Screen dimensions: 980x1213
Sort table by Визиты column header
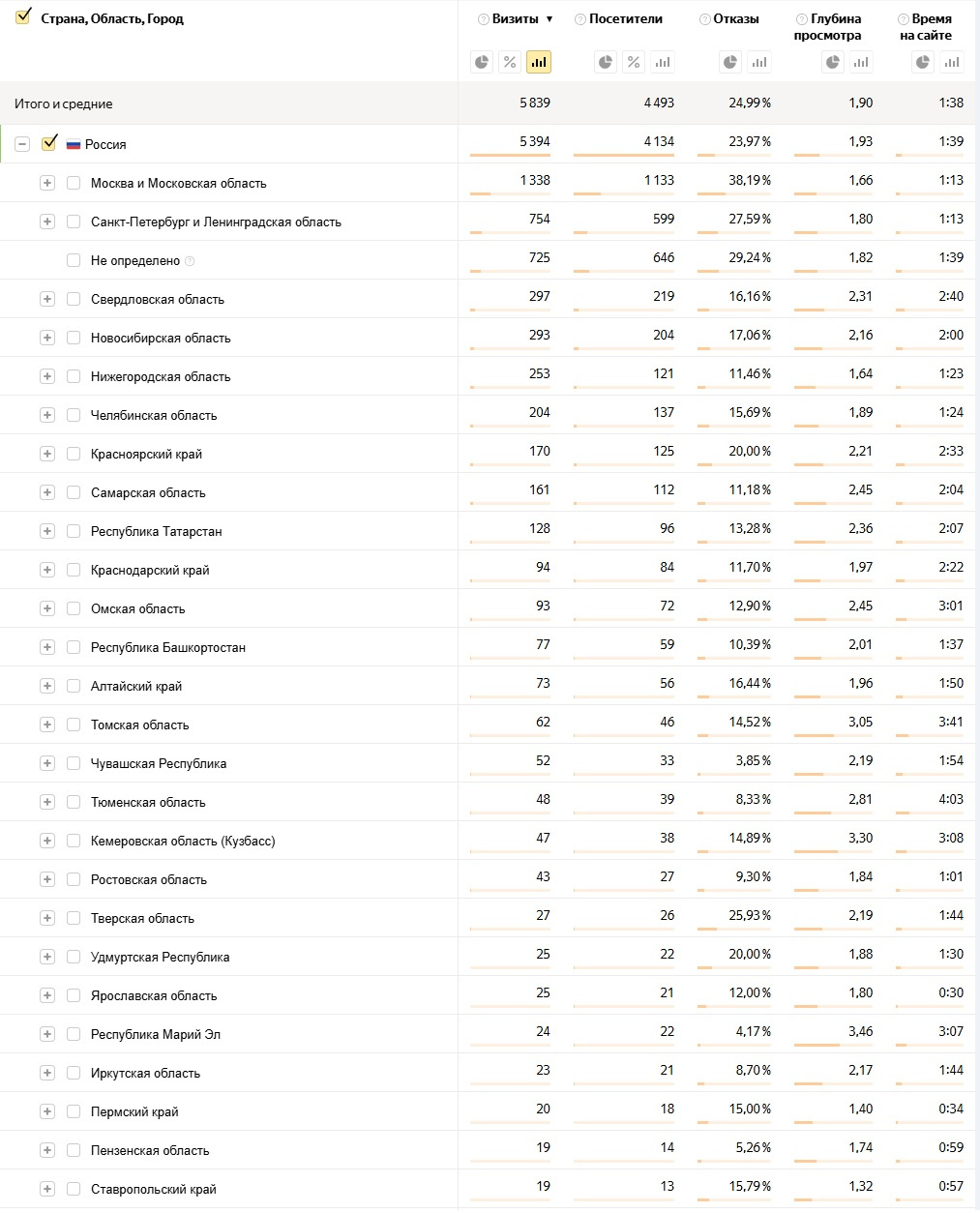pyautogui.click(x=516, y=19)
